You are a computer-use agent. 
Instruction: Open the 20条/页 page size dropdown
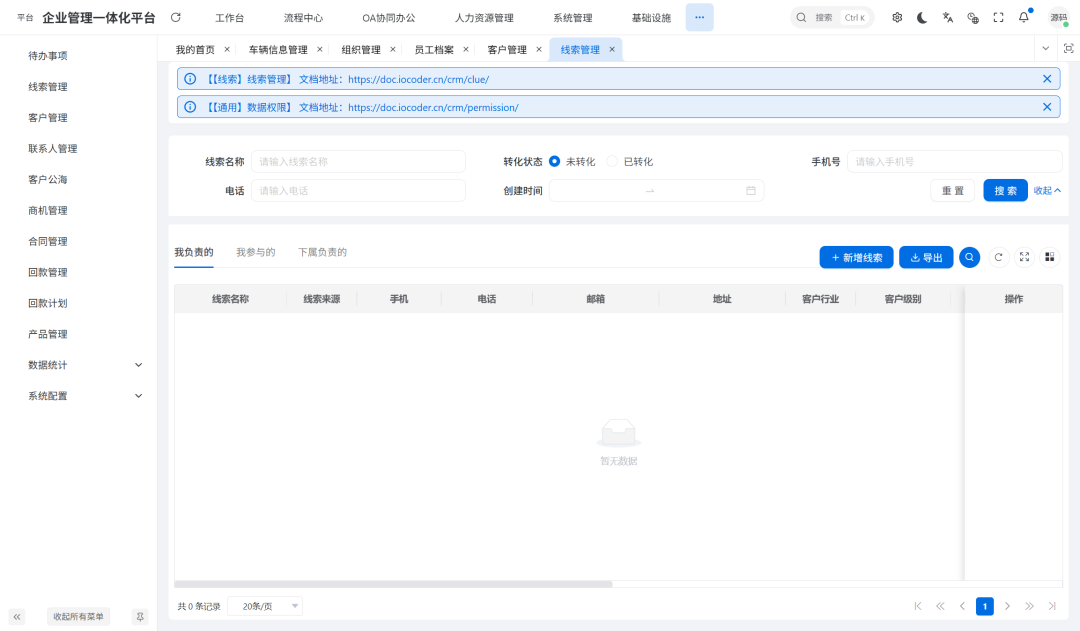pyautogui.click(x=264, y=605)
